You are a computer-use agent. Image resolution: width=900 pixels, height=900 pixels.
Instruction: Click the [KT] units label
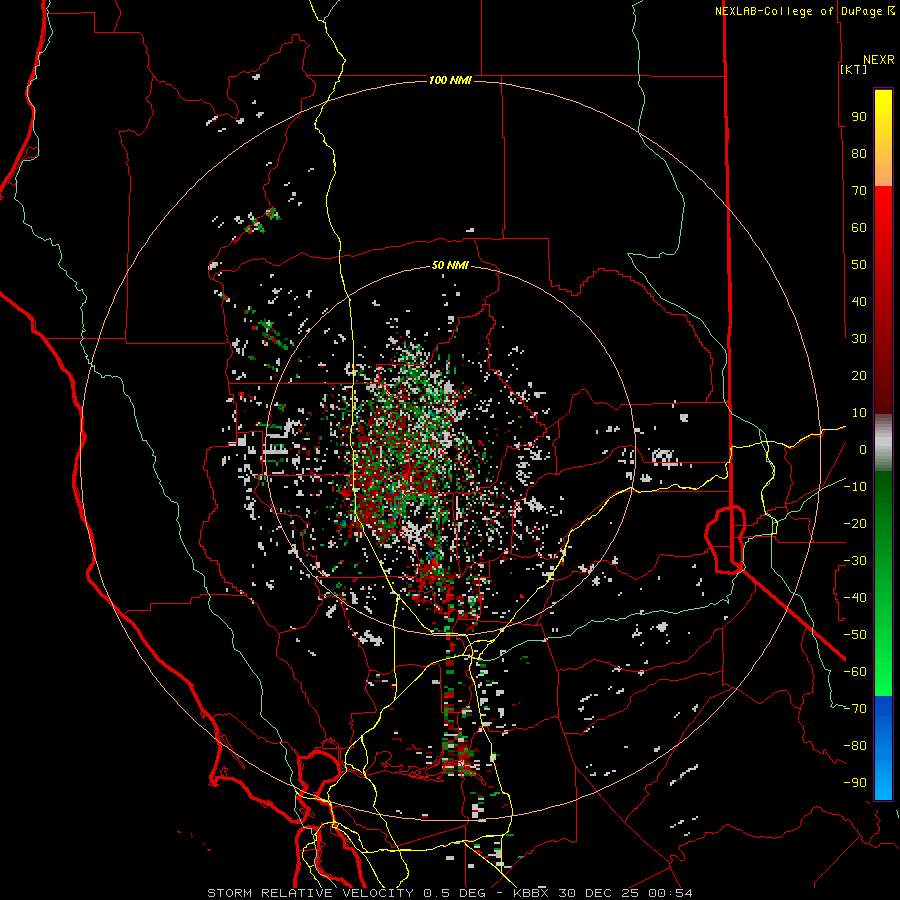tap(853, 69)
